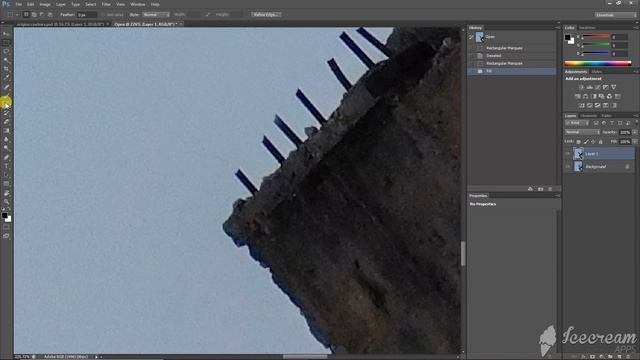Viewport: 640px width, 360px height.
Task: Set history brush source to Open snapshot
Action: click(471, 37)
